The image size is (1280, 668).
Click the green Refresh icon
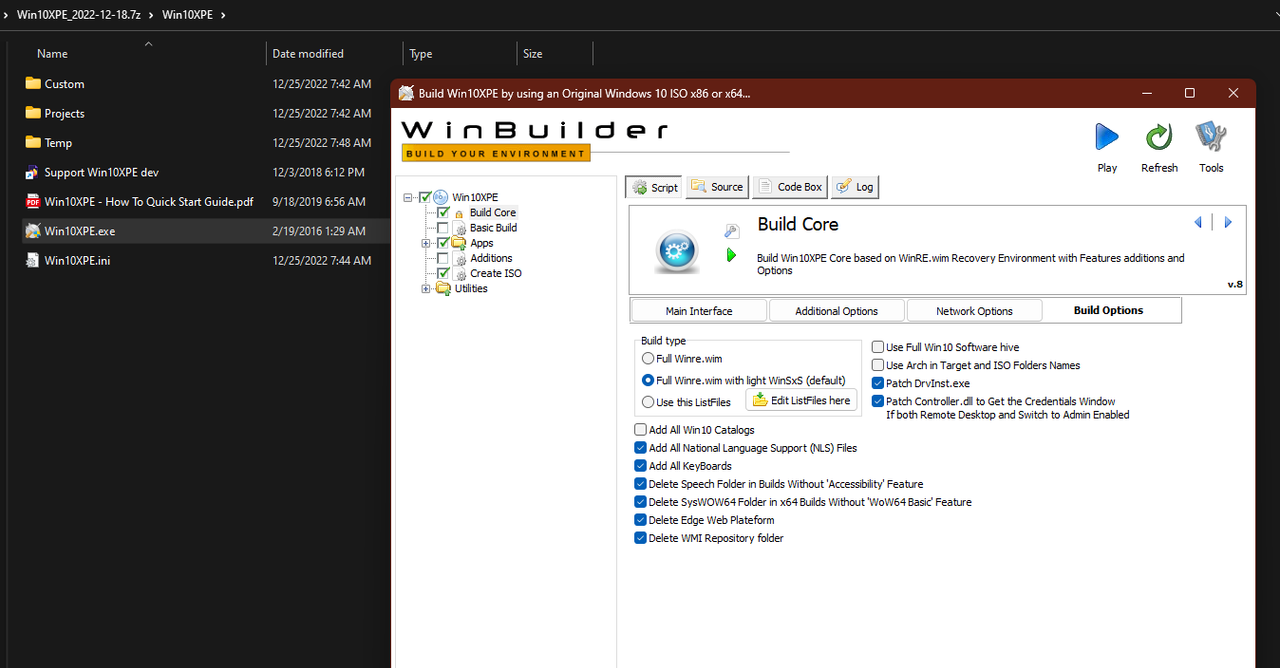click(1159, 136)
